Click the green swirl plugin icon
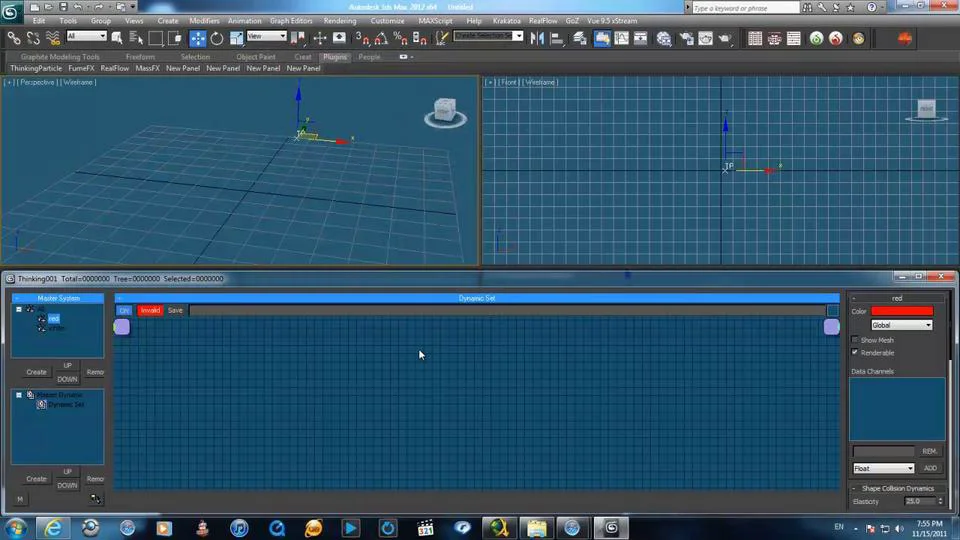 click(816, 39)
